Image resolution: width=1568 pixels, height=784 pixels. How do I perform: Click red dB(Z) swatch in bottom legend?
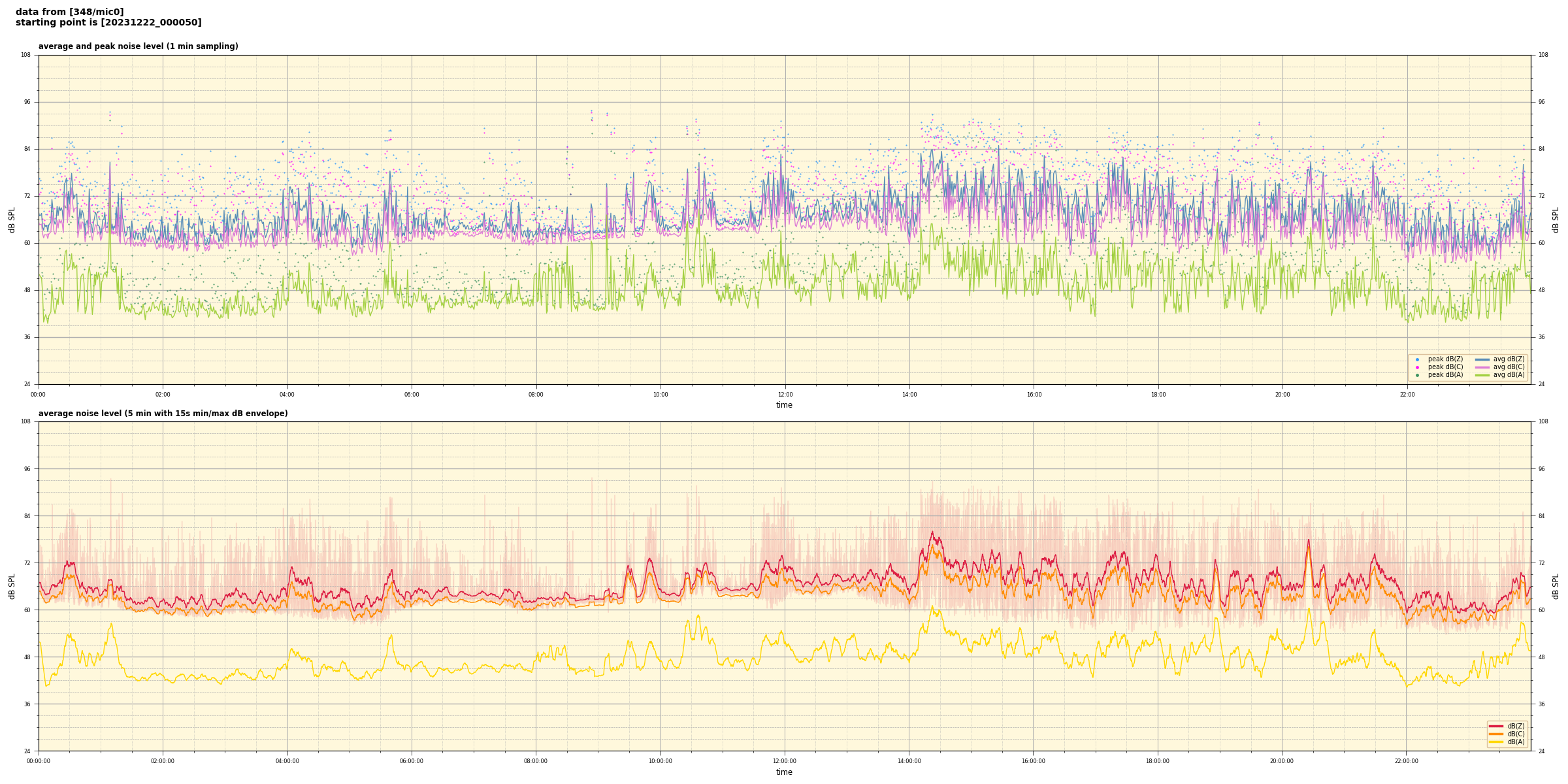(1495, 726)
